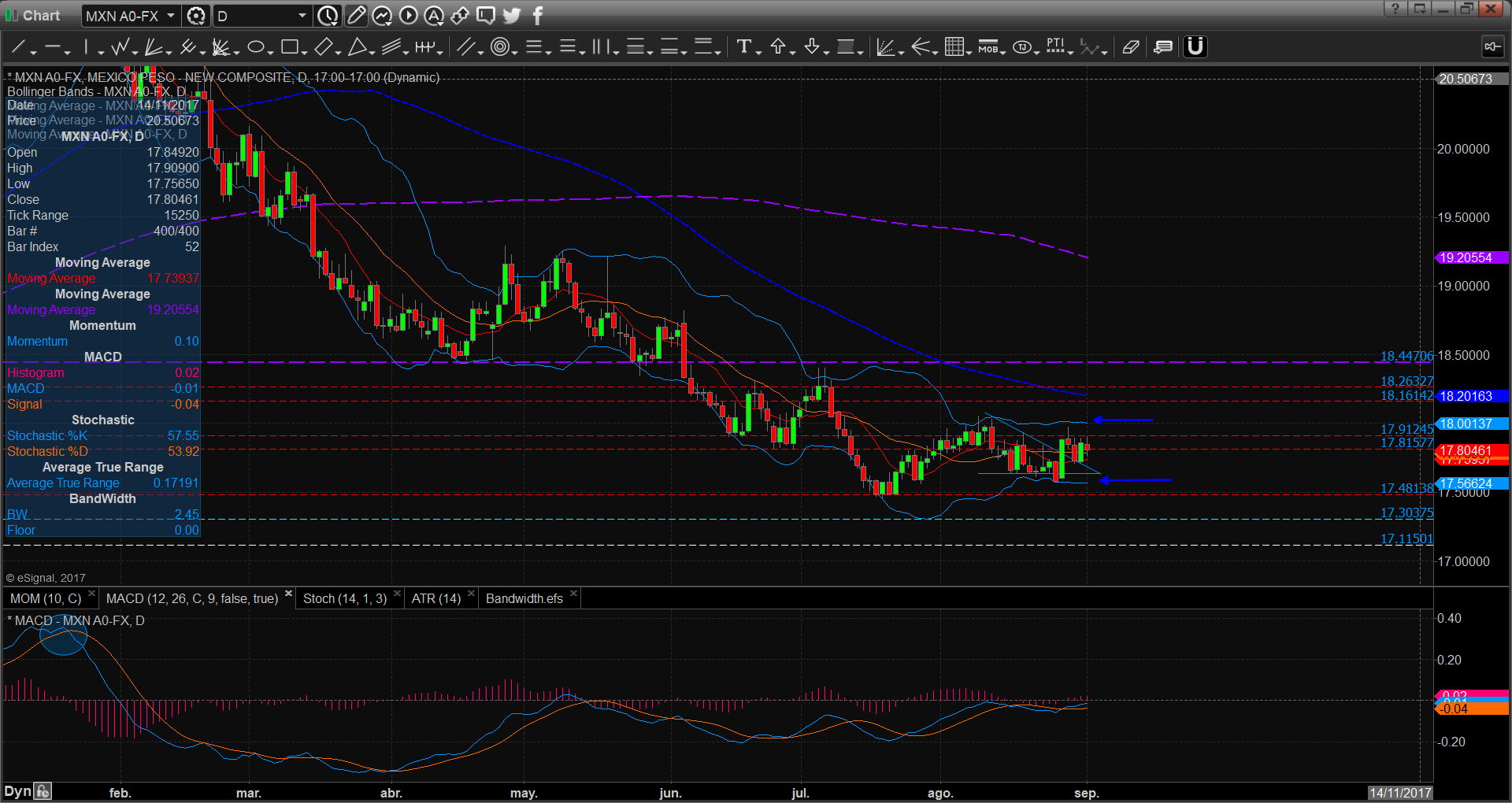Open the time template clock icon
This screenshot has width=1512, height=803.
click(x=328, y=16)
